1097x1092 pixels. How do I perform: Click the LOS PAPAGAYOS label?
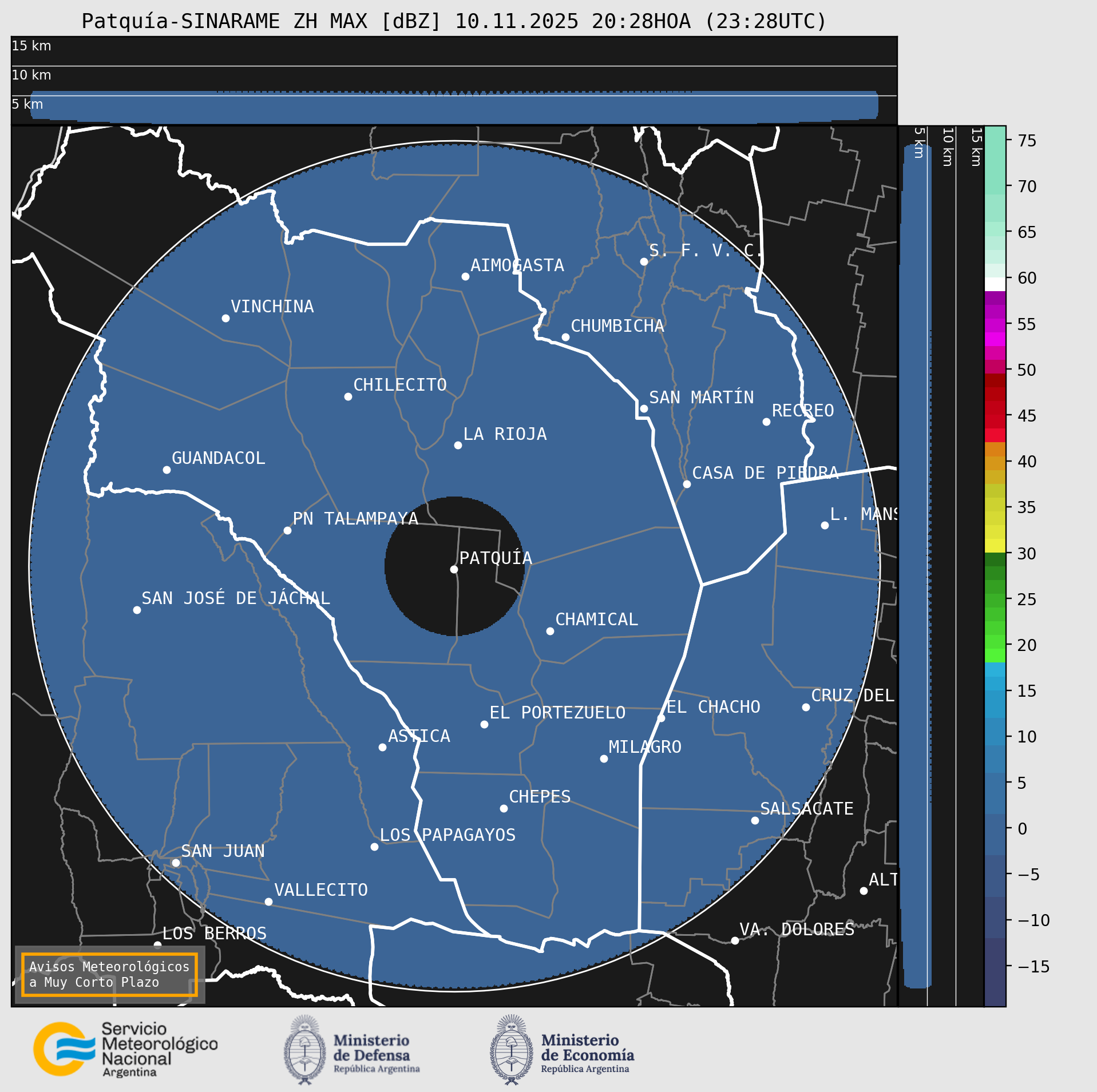coord(448,835)
